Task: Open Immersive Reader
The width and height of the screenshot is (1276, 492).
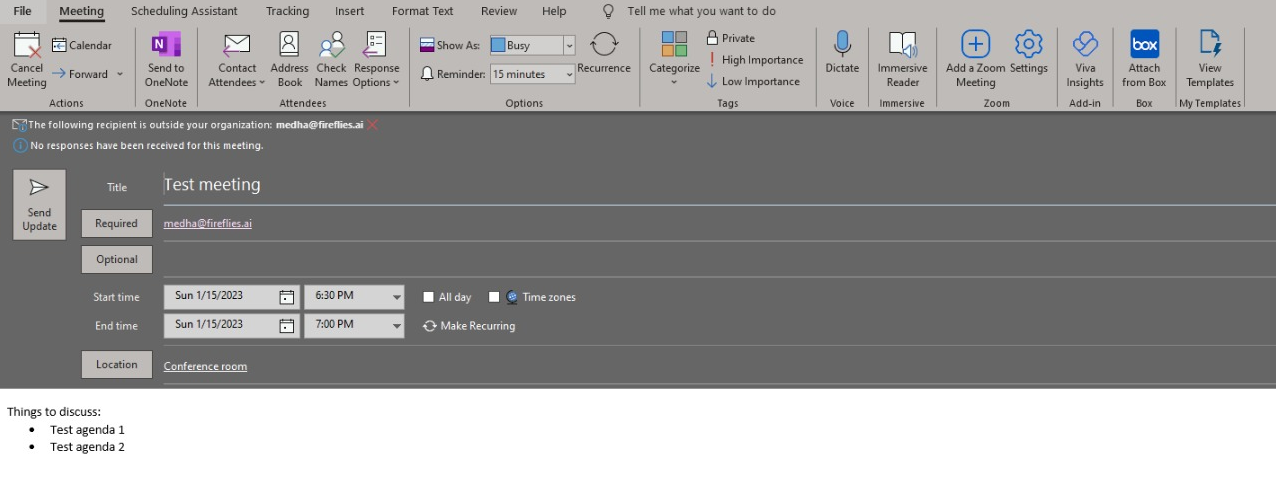Action: [903, 60]
